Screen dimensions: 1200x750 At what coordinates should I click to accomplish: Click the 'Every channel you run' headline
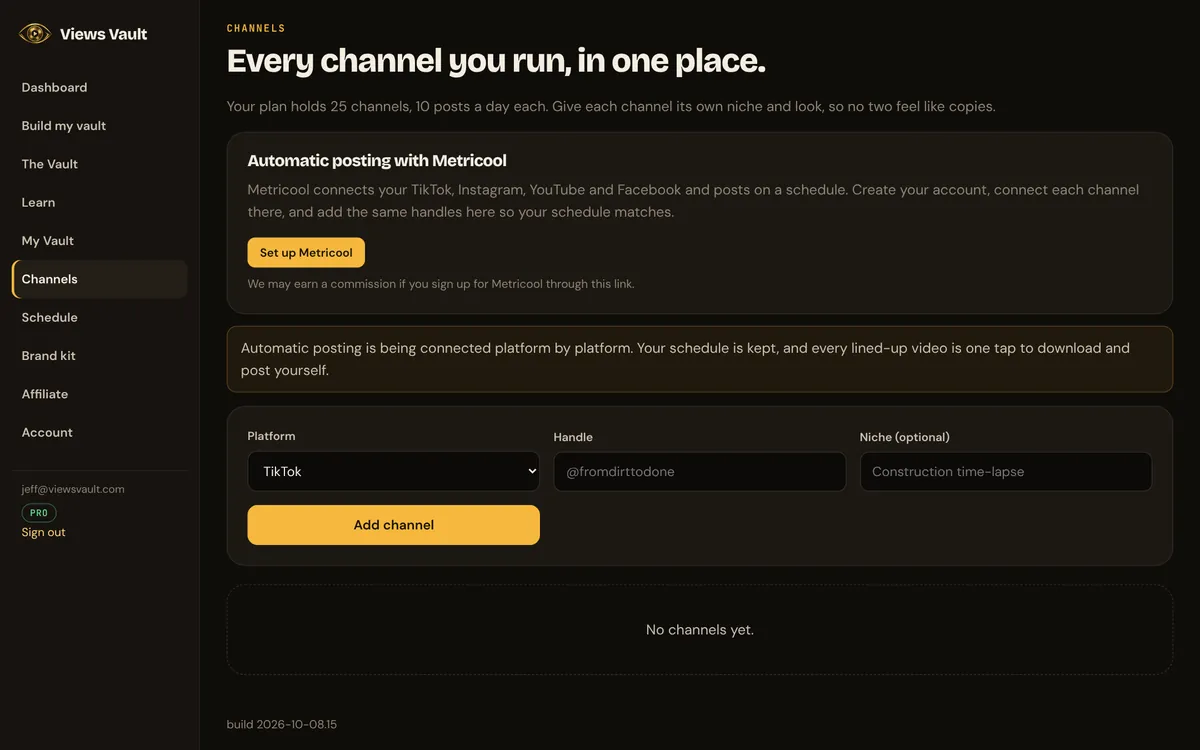point(496,61)
